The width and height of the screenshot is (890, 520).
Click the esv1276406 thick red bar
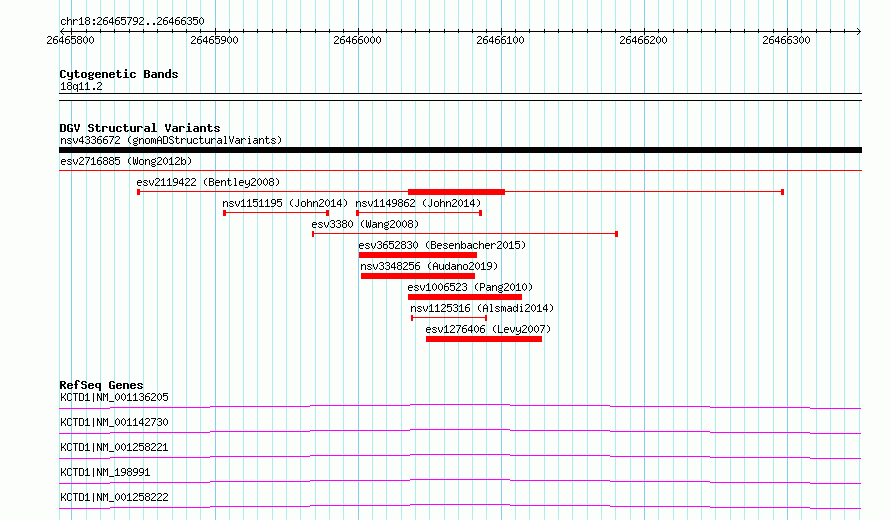(484, 339)
